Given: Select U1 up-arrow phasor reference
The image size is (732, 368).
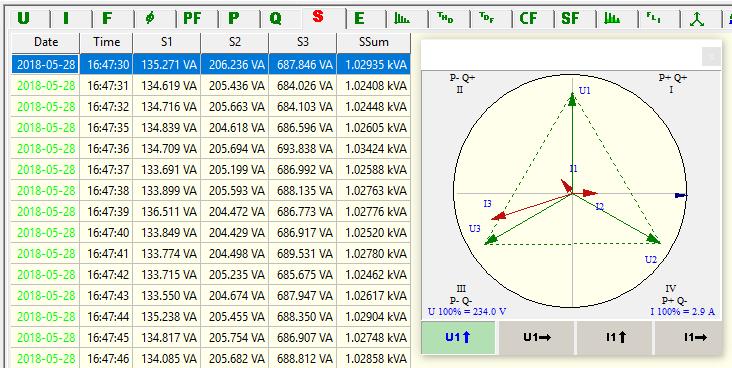Looking at the screenshot, I should [x=458, y=337].
